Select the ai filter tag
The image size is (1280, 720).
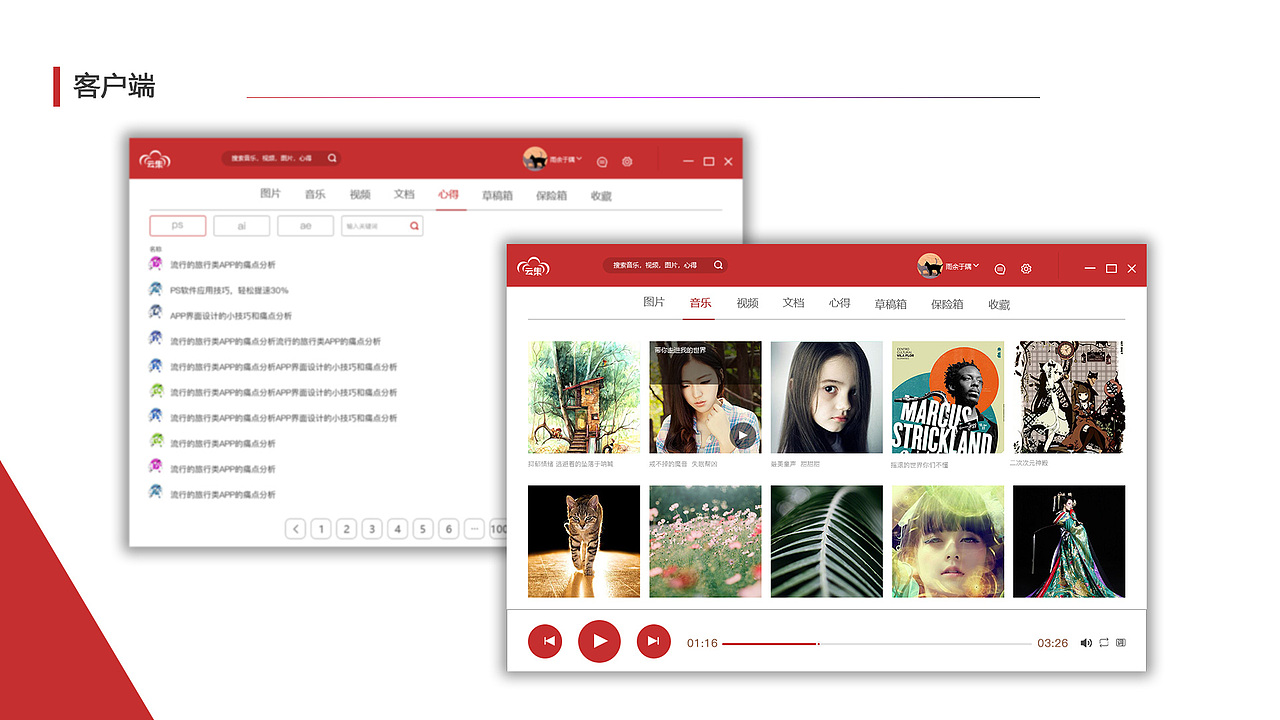pos(242,226)
